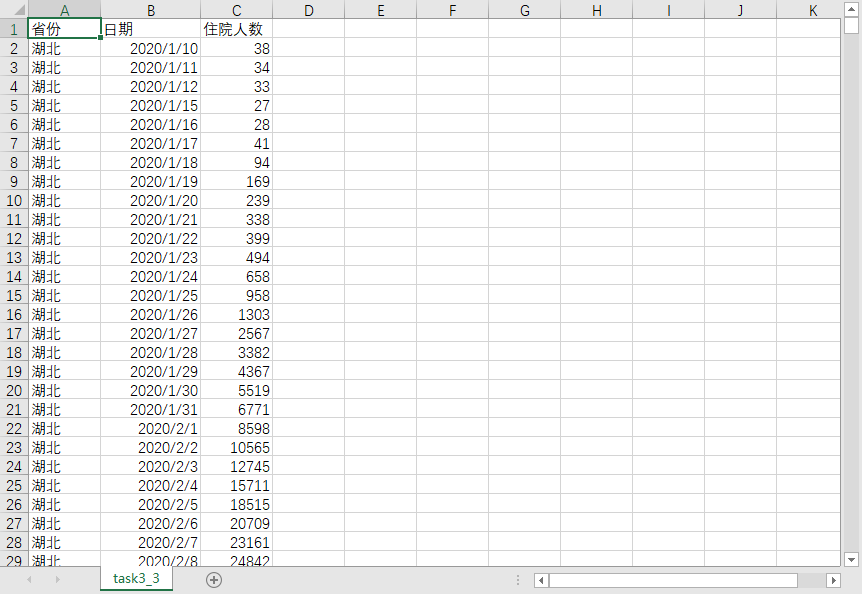
Task: Select column J header
Action: 741,10
